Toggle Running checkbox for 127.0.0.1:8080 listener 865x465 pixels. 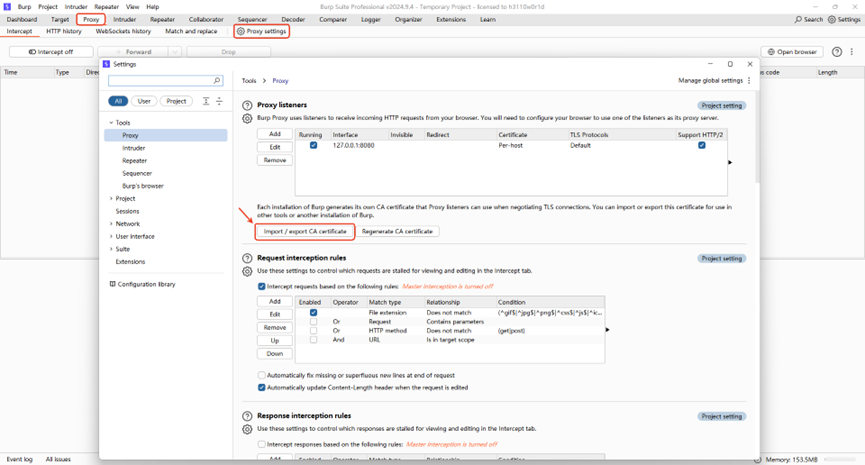(313, 146)
